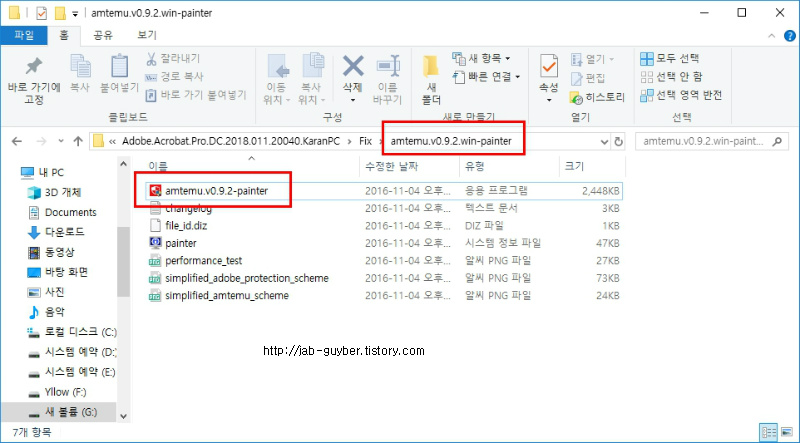Click the 삭제 delete X icon
Screen dimensions: 800x443
[x=353, y=66]
